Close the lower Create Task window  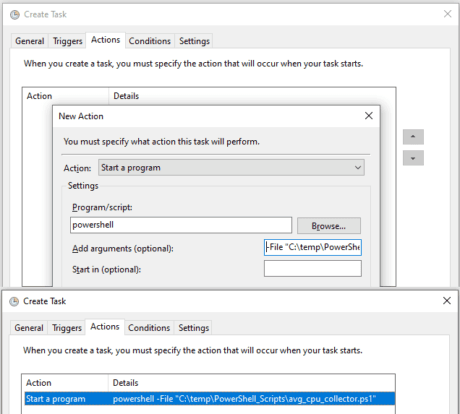pos(447,301)
